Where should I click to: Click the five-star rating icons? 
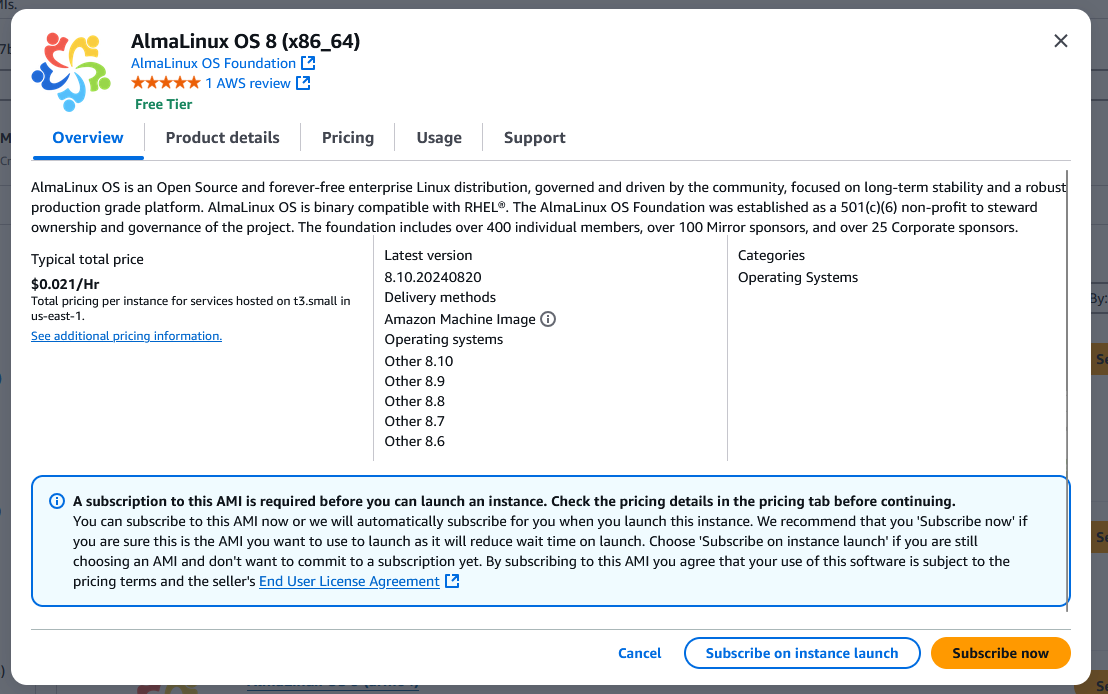click(x=165, y=83)
